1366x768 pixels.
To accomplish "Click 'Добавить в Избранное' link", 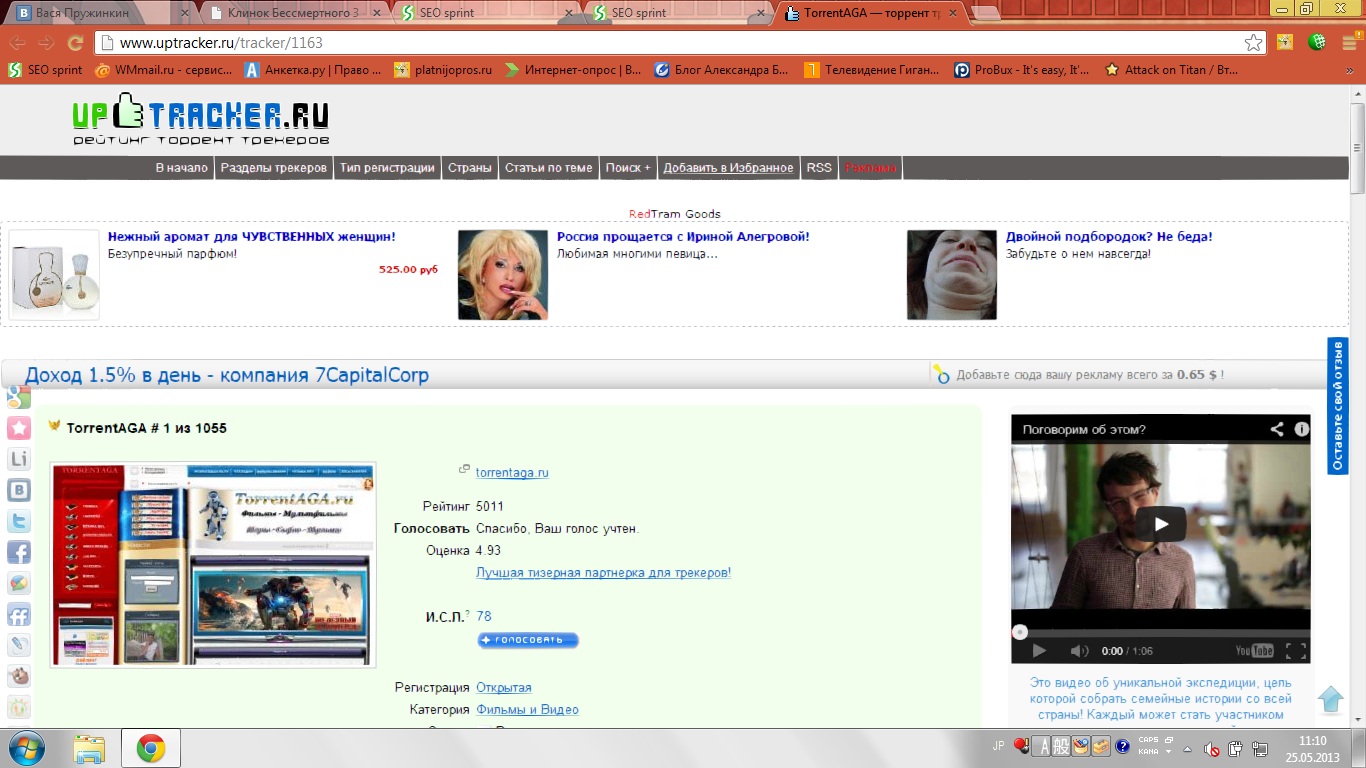I will pos(729,168).
